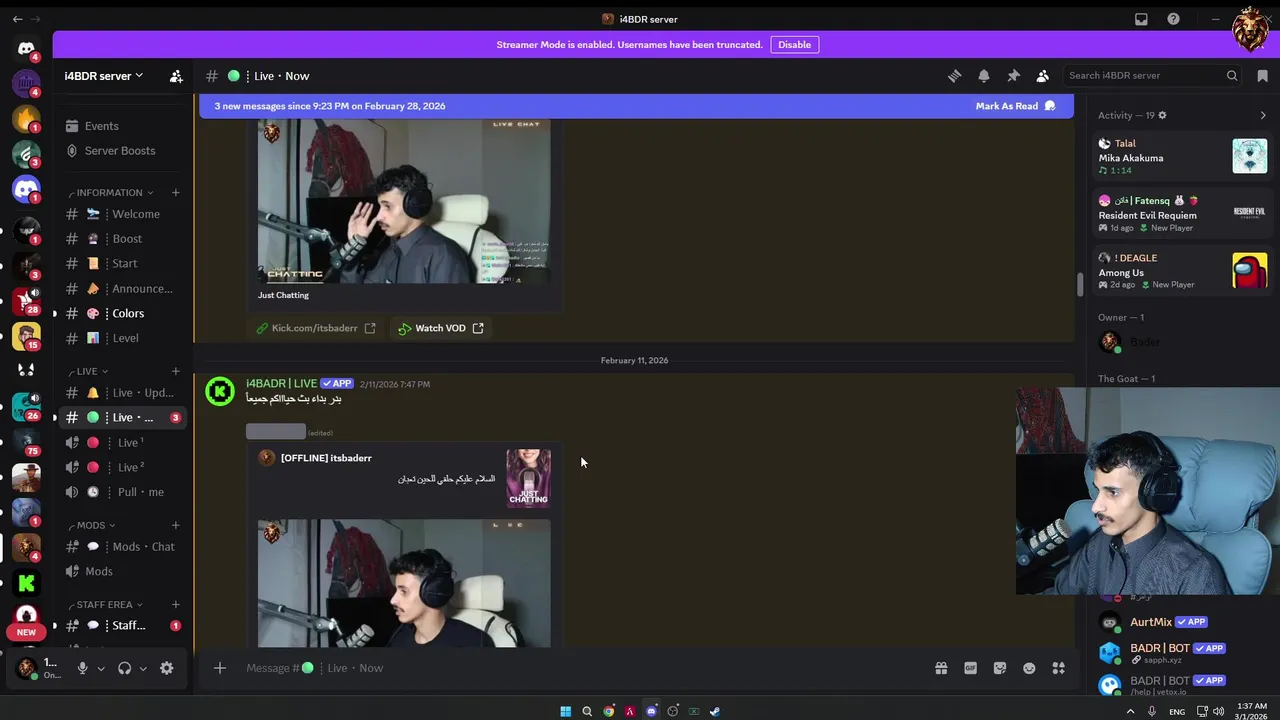This screenshot has height=720, width=1280.
Task: Open the Activity settings gear icon
Action: click(x=1162, y=115)
